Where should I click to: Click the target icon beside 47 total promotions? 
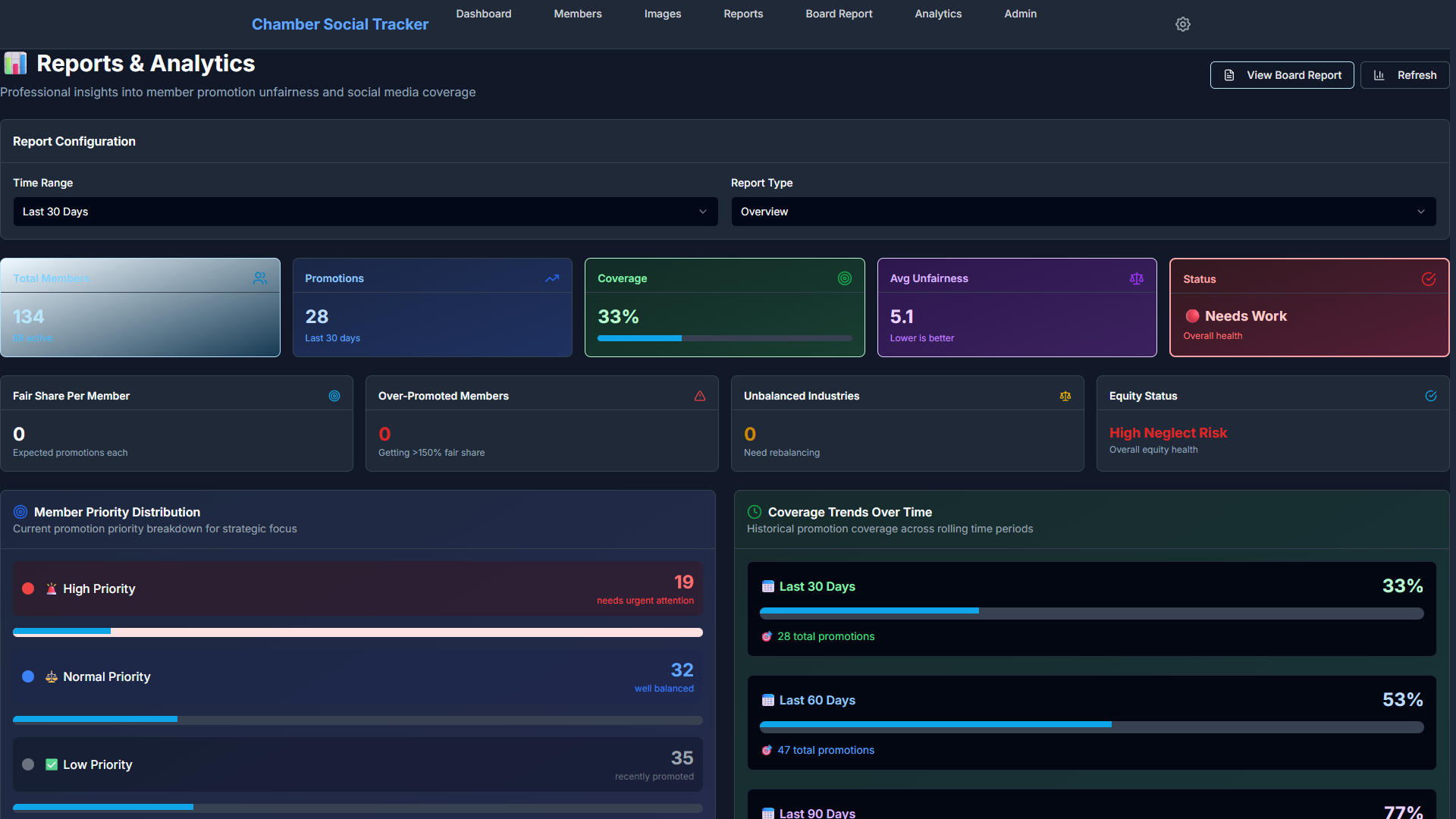pyautogui.click(x=767, y=750)
